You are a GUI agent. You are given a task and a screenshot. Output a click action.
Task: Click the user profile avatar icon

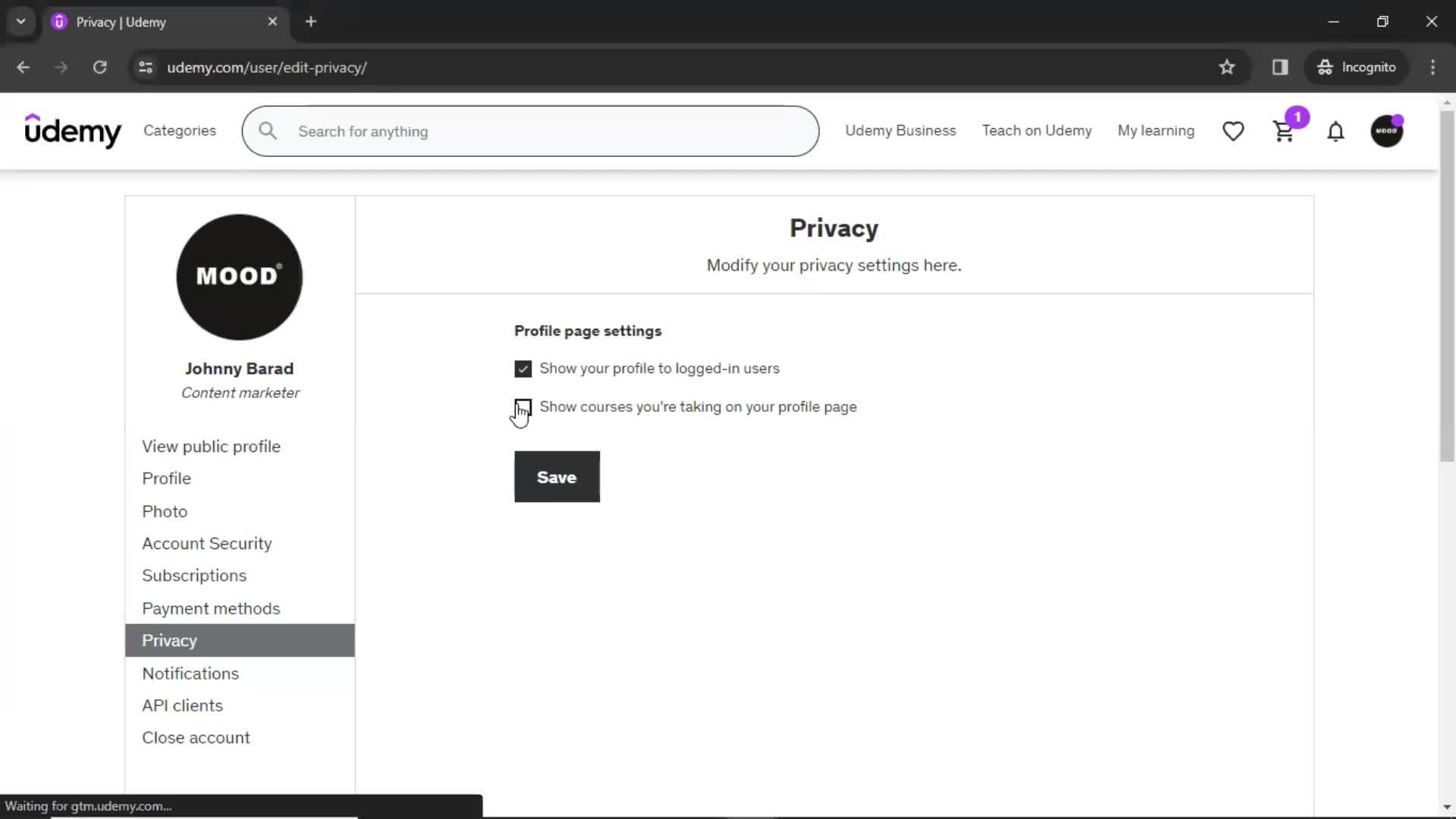point(1387,131)
